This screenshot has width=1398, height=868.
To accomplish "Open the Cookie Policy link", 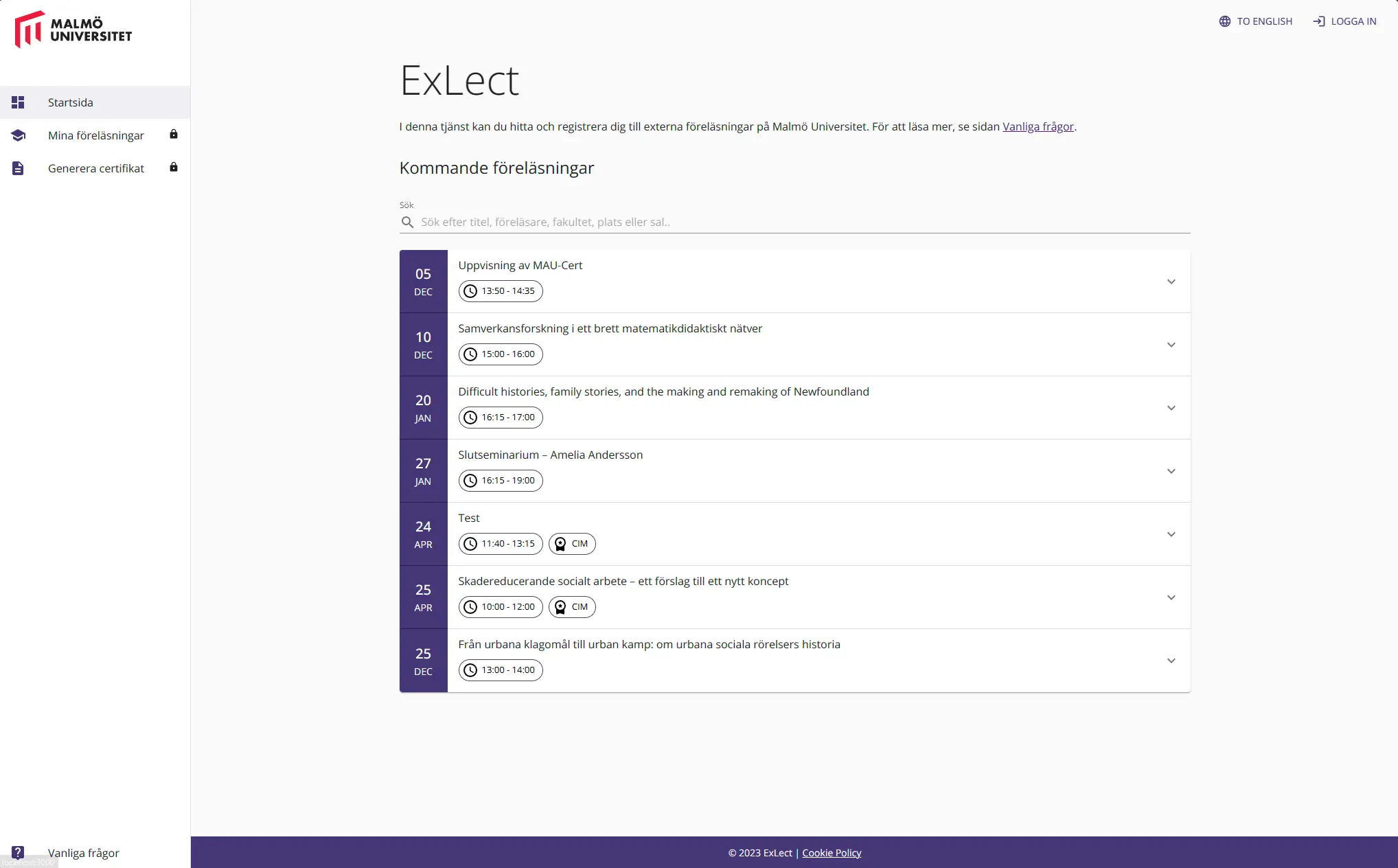I will 832,852.
